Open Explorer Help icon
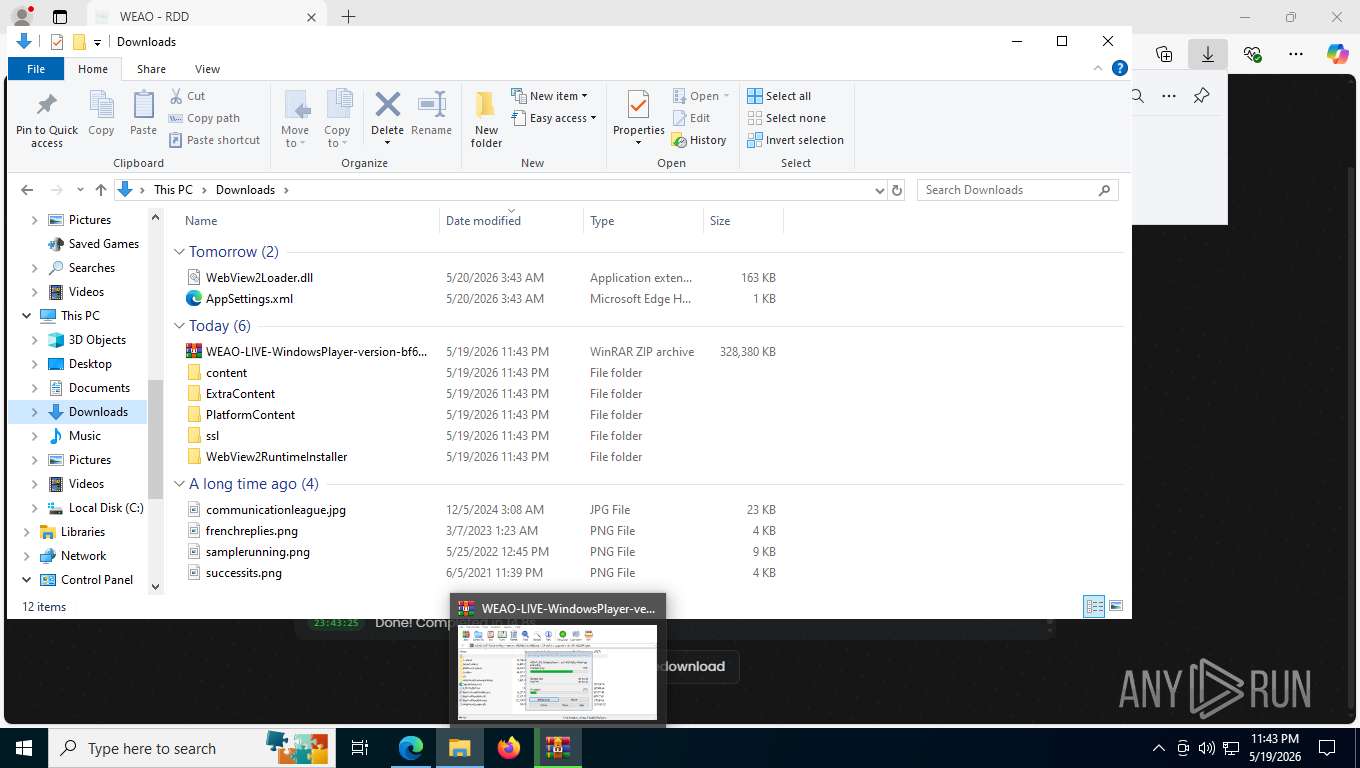Image resolution: width=1360 pixels, height=768 pixels. (x=1120, y=69)
